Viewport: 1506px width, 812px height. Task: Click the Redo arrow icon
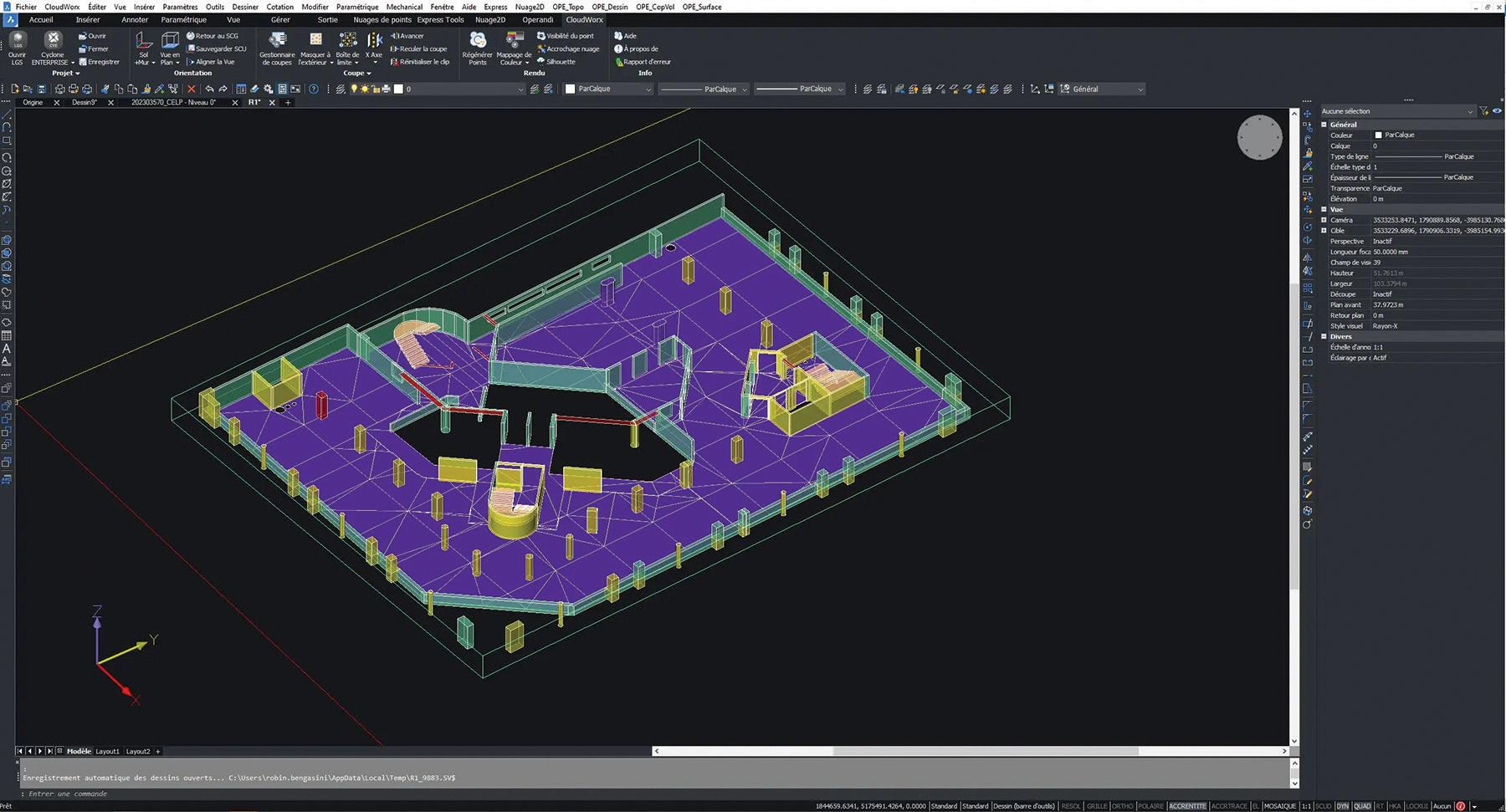(223, 89)
